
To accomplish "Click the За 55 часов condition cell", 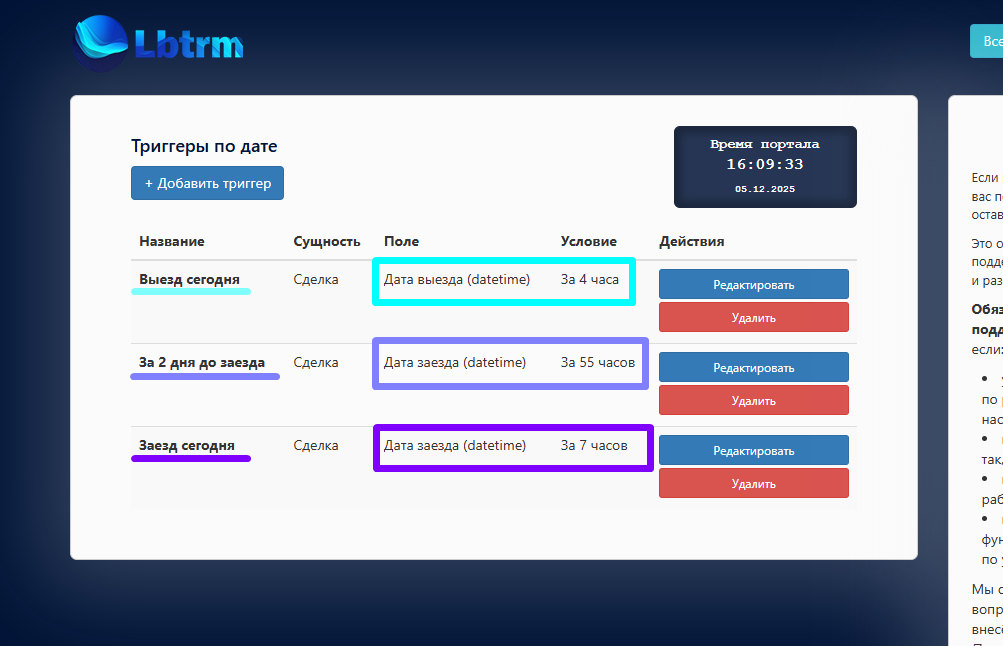I will (x=597, y=362).
